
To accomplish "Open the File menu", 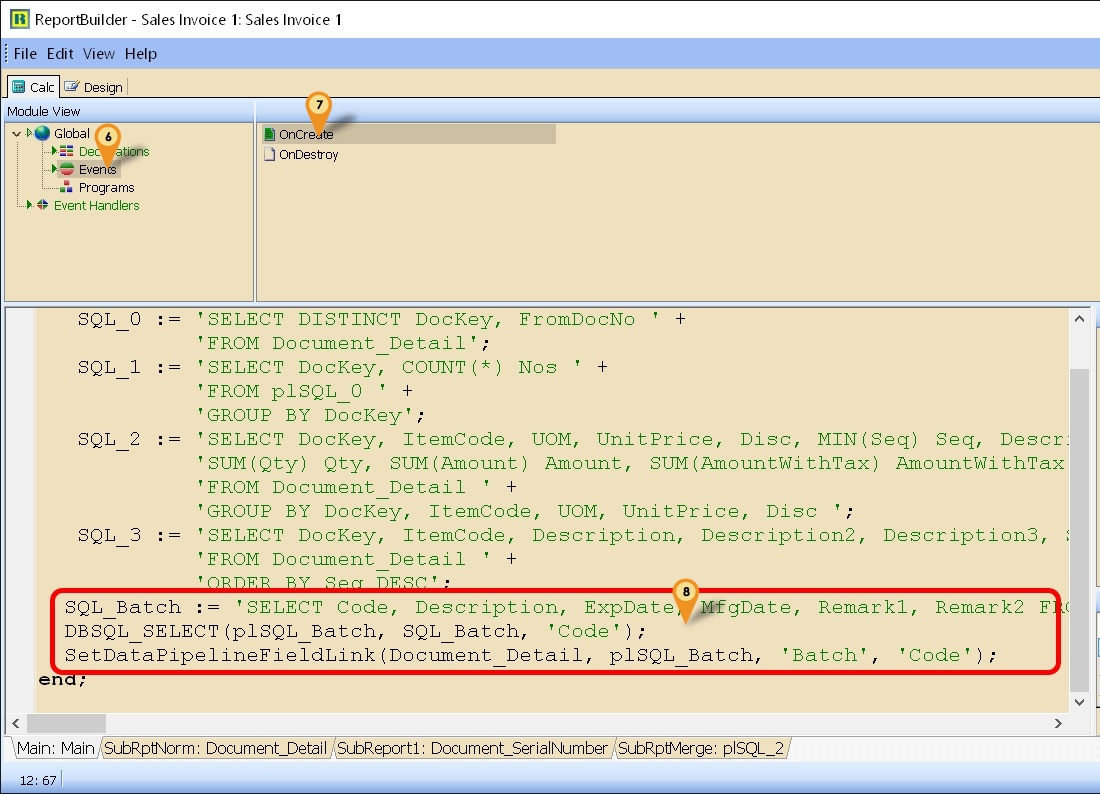I will pos(24,54).
